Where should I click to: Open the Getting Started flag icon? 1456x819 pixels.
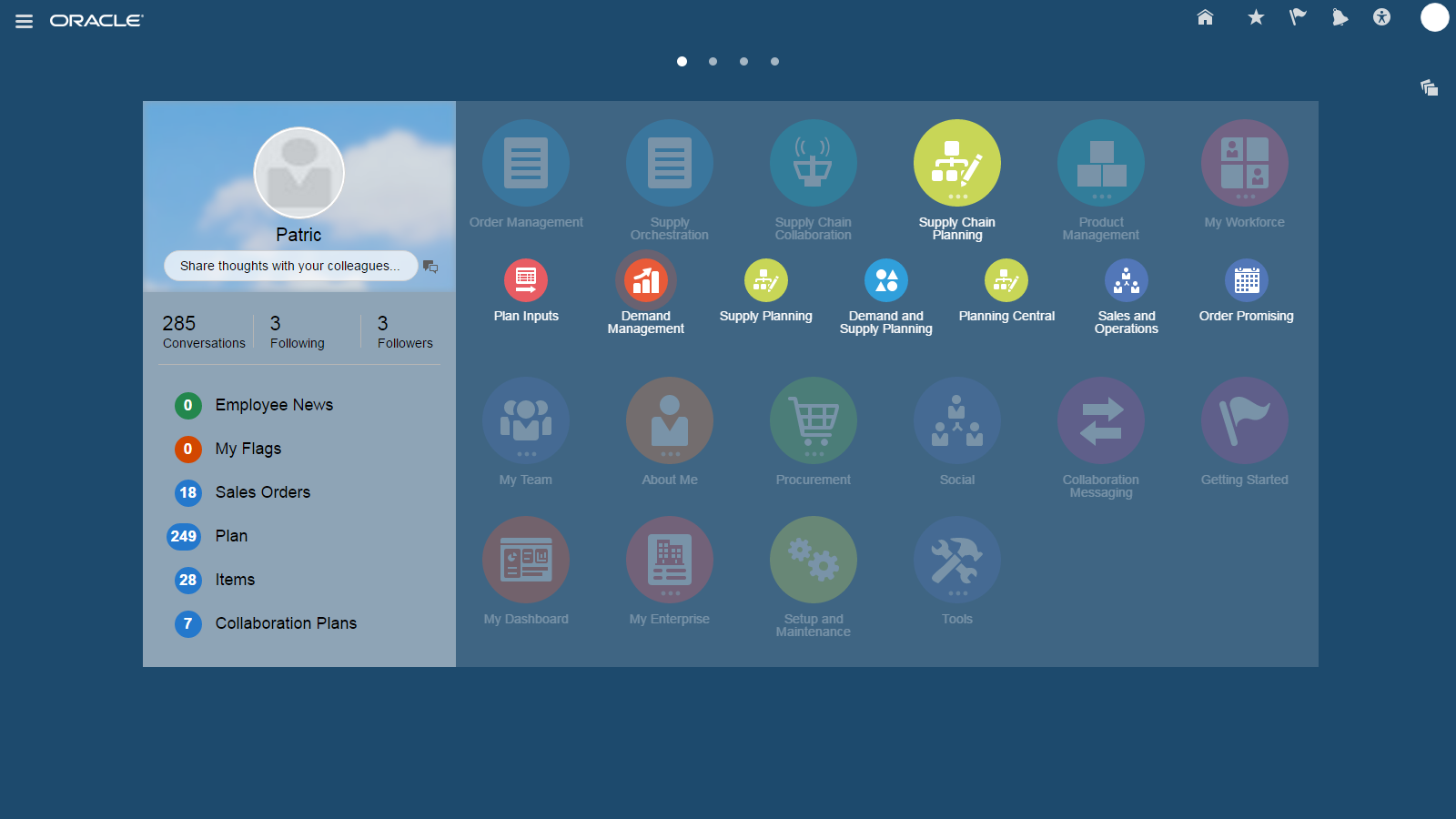click(1245, 420)
